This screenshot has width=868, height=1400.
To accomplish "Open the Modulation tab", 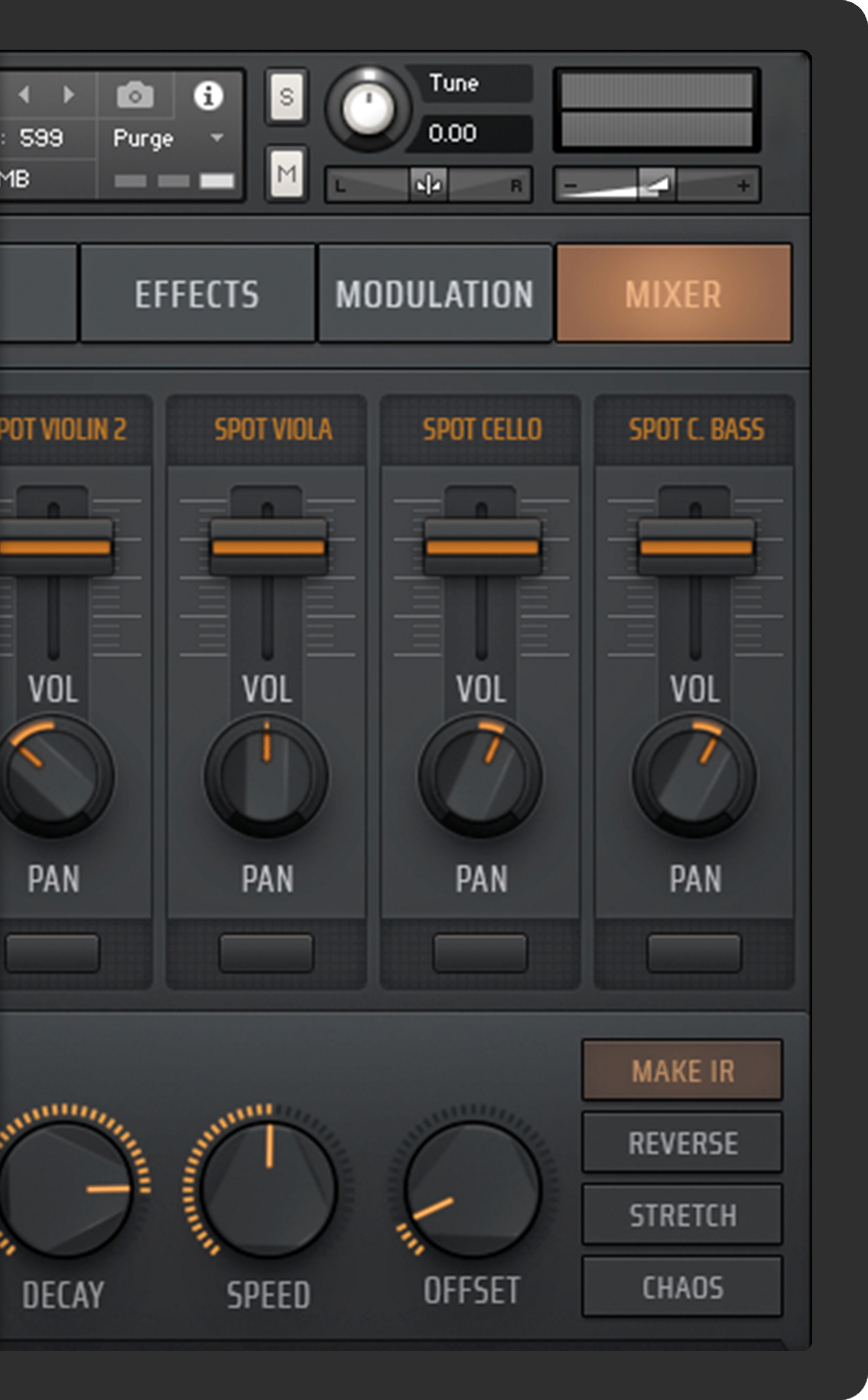I will (434, 294).
